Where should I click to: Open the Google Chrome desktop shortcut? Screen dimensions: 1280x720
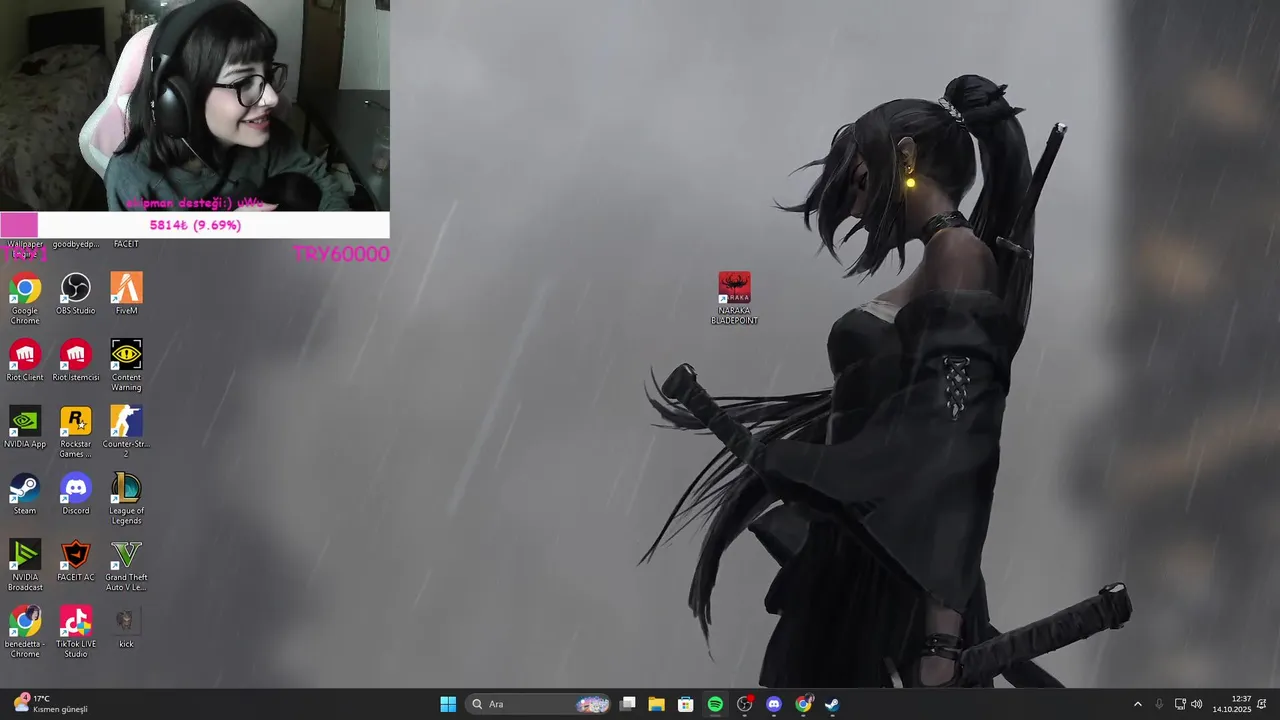tap(25, 298)
